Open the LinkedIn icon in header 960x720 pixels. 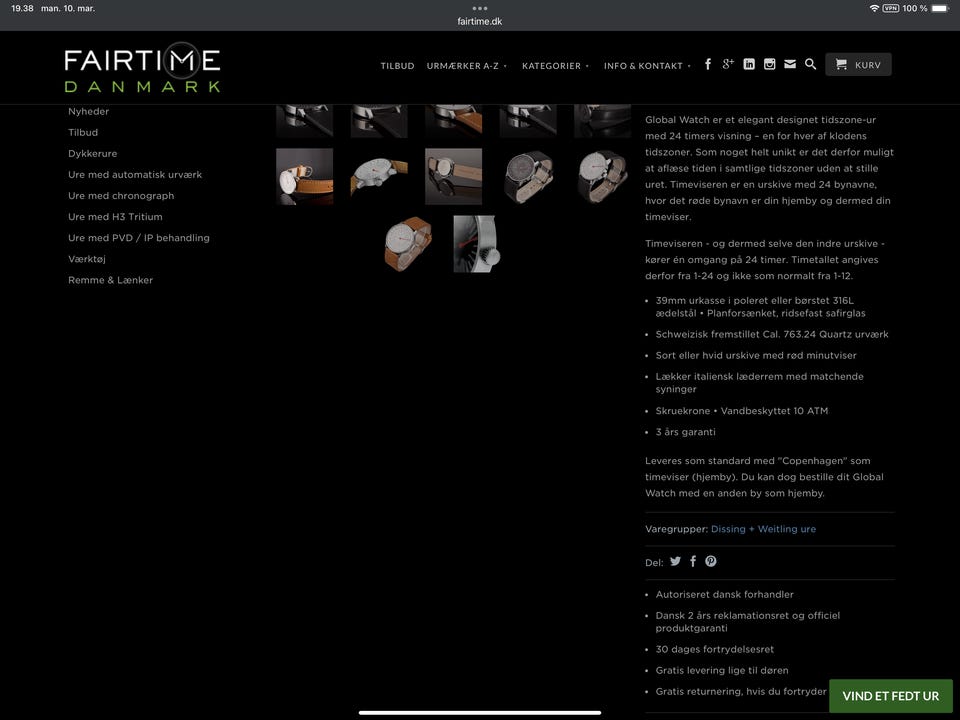[x=749, y=64]
